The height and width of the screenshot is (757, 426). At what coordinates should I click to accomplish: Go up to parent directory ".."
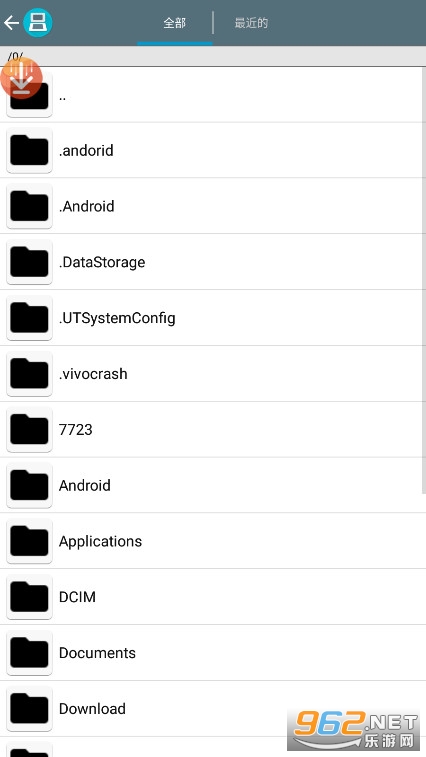213,95
